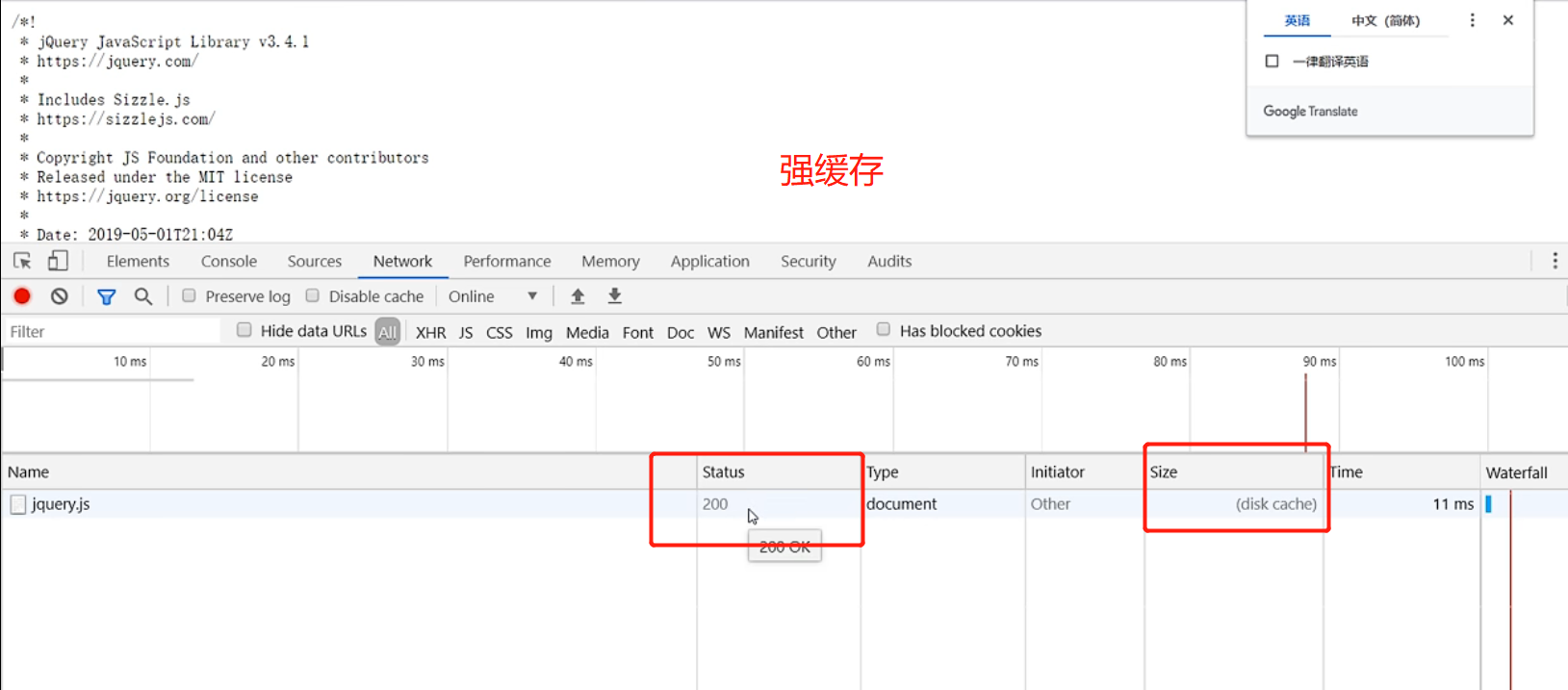Select the All filter type
Viewport: 1568px width, 690px height.
(388, 332)
